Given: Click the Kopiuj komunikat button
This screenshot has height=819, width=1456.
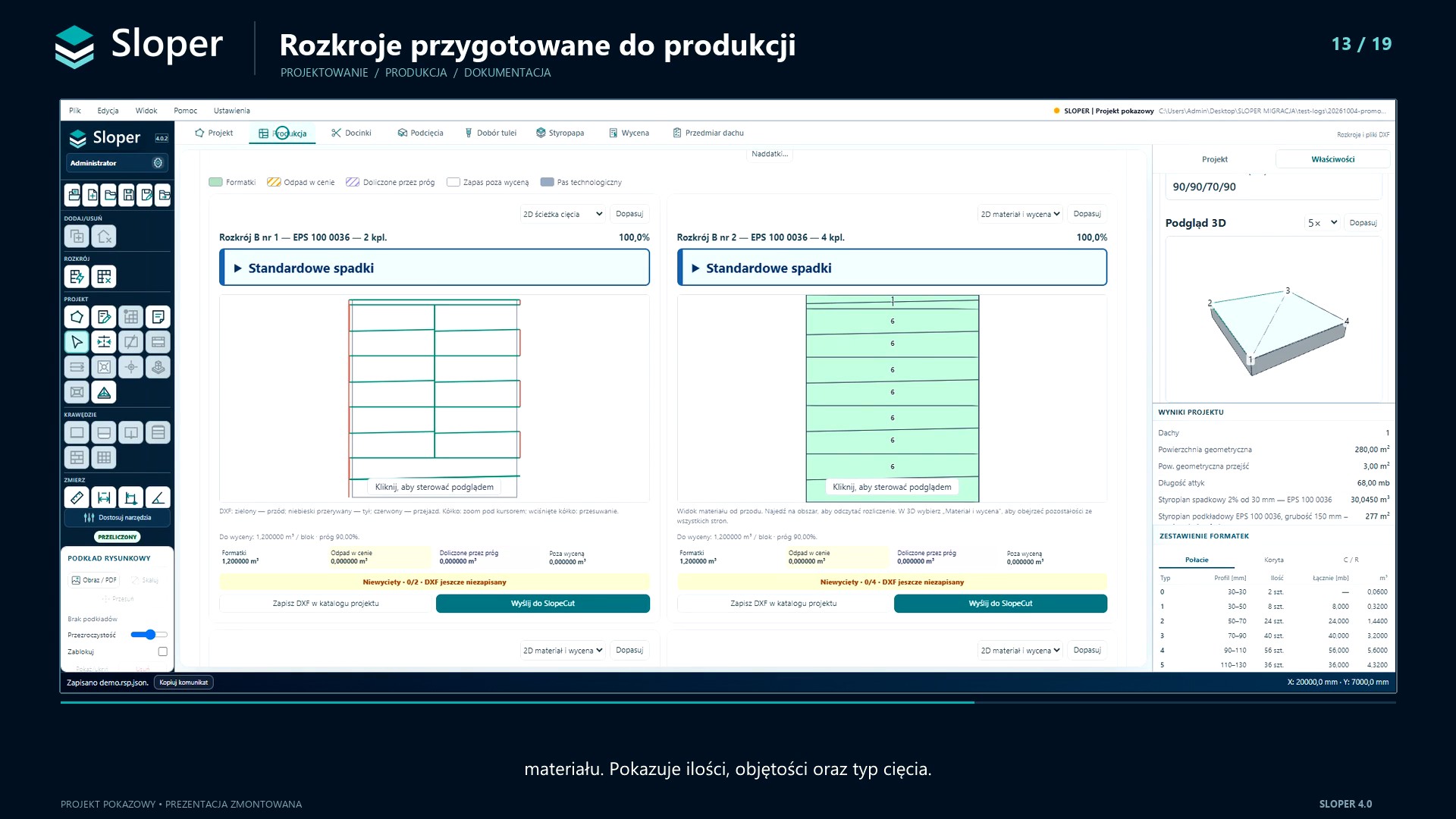Looking at the screenshot, I should pos(184,682).
